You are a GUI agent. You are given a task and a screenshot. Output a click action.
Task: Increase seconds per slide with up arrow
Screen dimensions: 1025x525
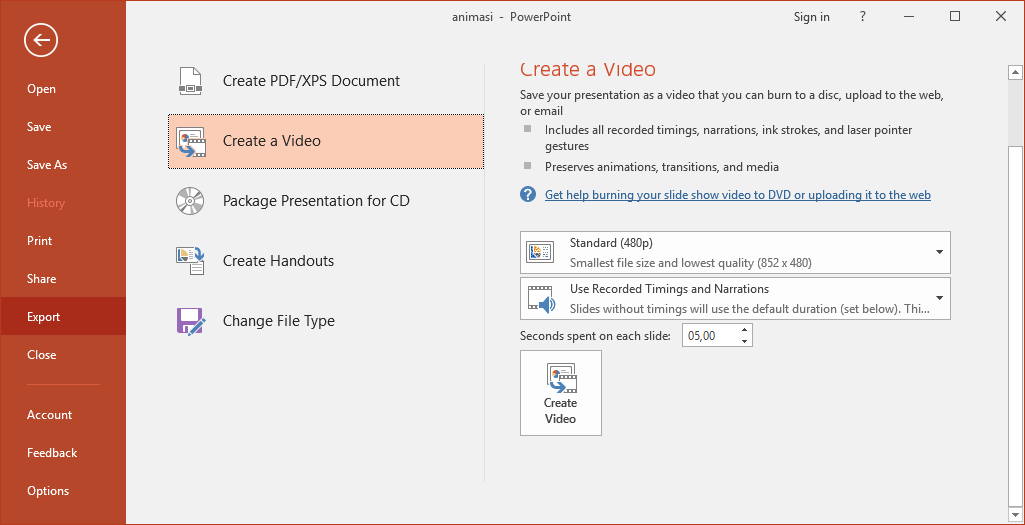(744, 331)
